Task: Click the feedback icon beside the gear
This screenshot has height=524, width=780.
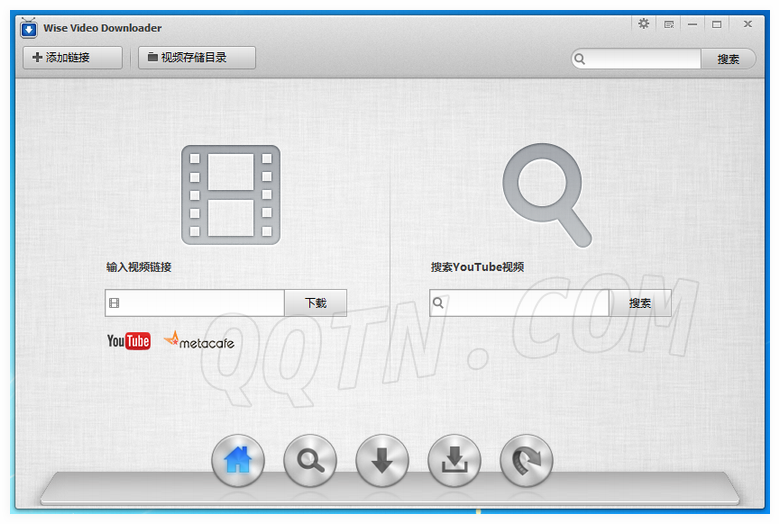Action: tap(668, 24)
